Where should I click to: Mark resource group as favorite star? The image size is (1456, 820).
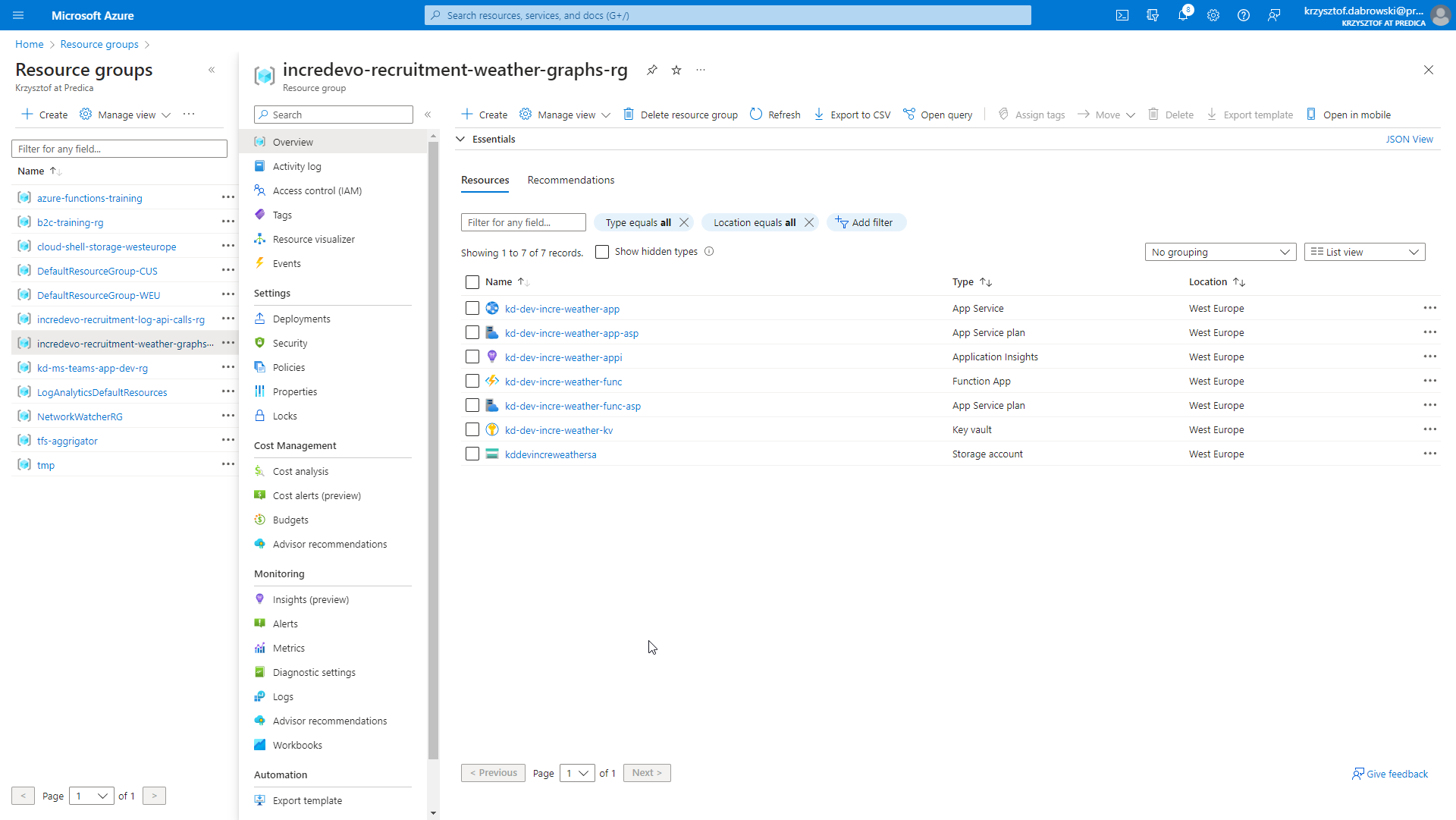(676, 70)
